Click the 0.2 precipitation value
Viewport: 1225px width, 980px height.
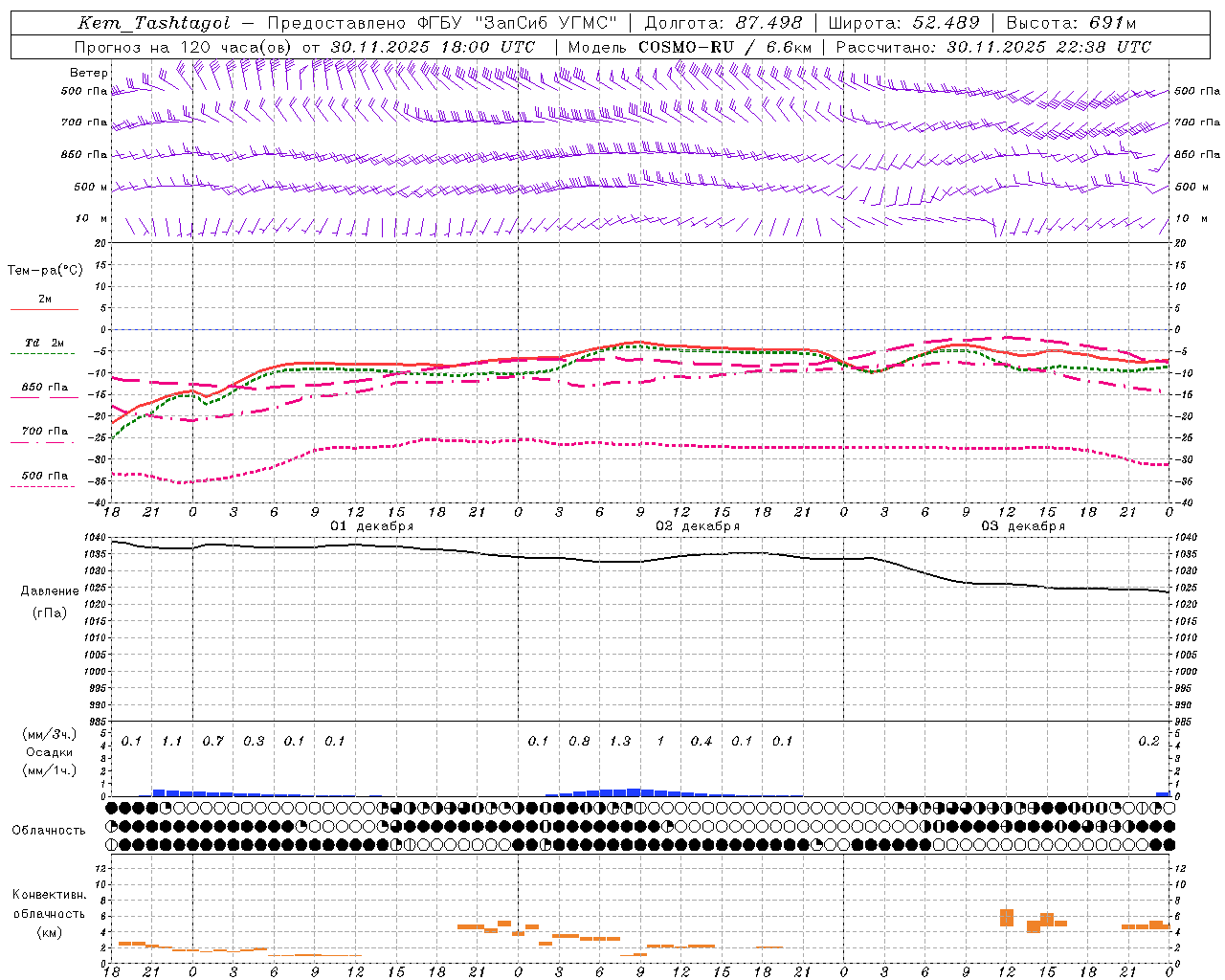point(1148,742)
